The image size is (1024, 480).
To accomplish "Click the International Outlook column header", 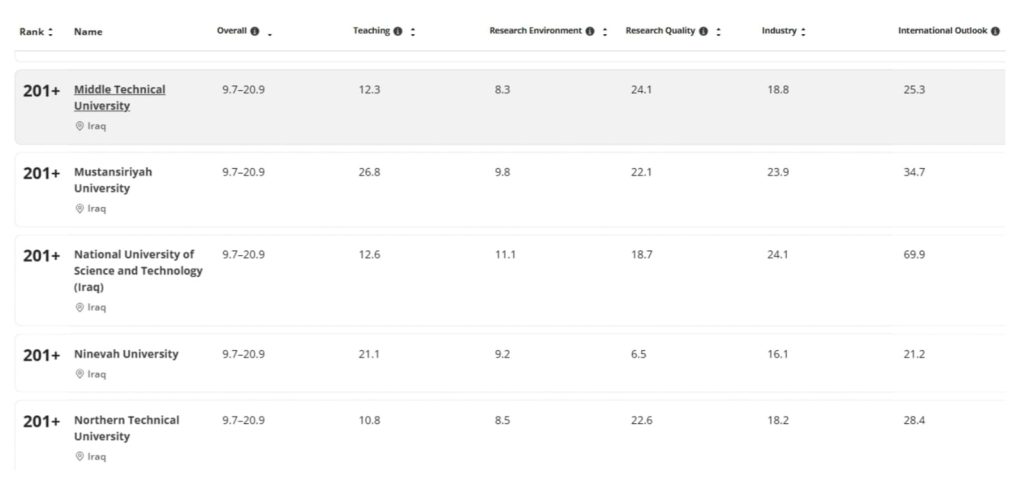I will click(x=942, y=31).
